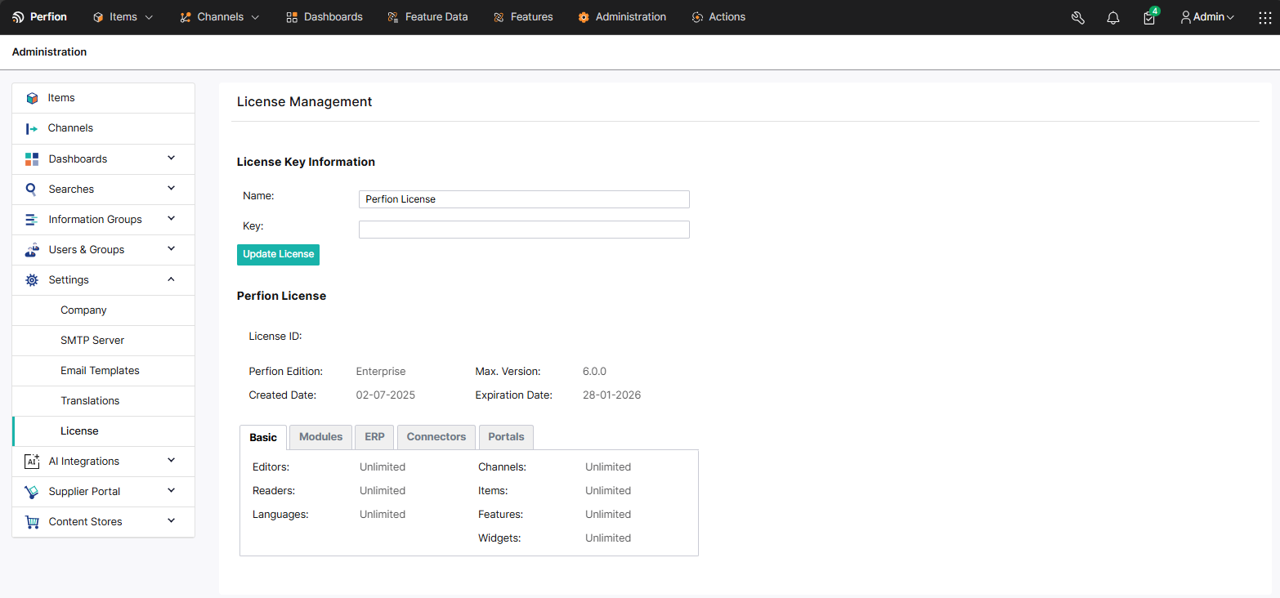This screenshot has width=1280, height=598.
Task: Open Company settings
Action: click(103, 310)
